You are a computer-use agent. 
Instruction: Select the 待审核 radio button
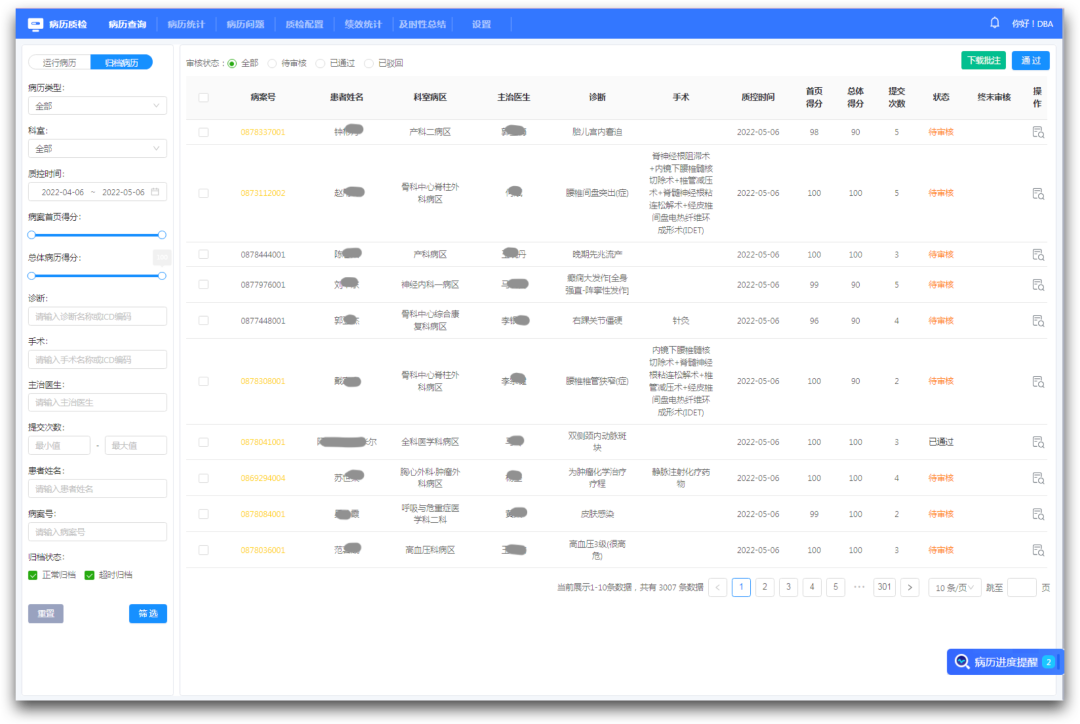click(272, 63)
